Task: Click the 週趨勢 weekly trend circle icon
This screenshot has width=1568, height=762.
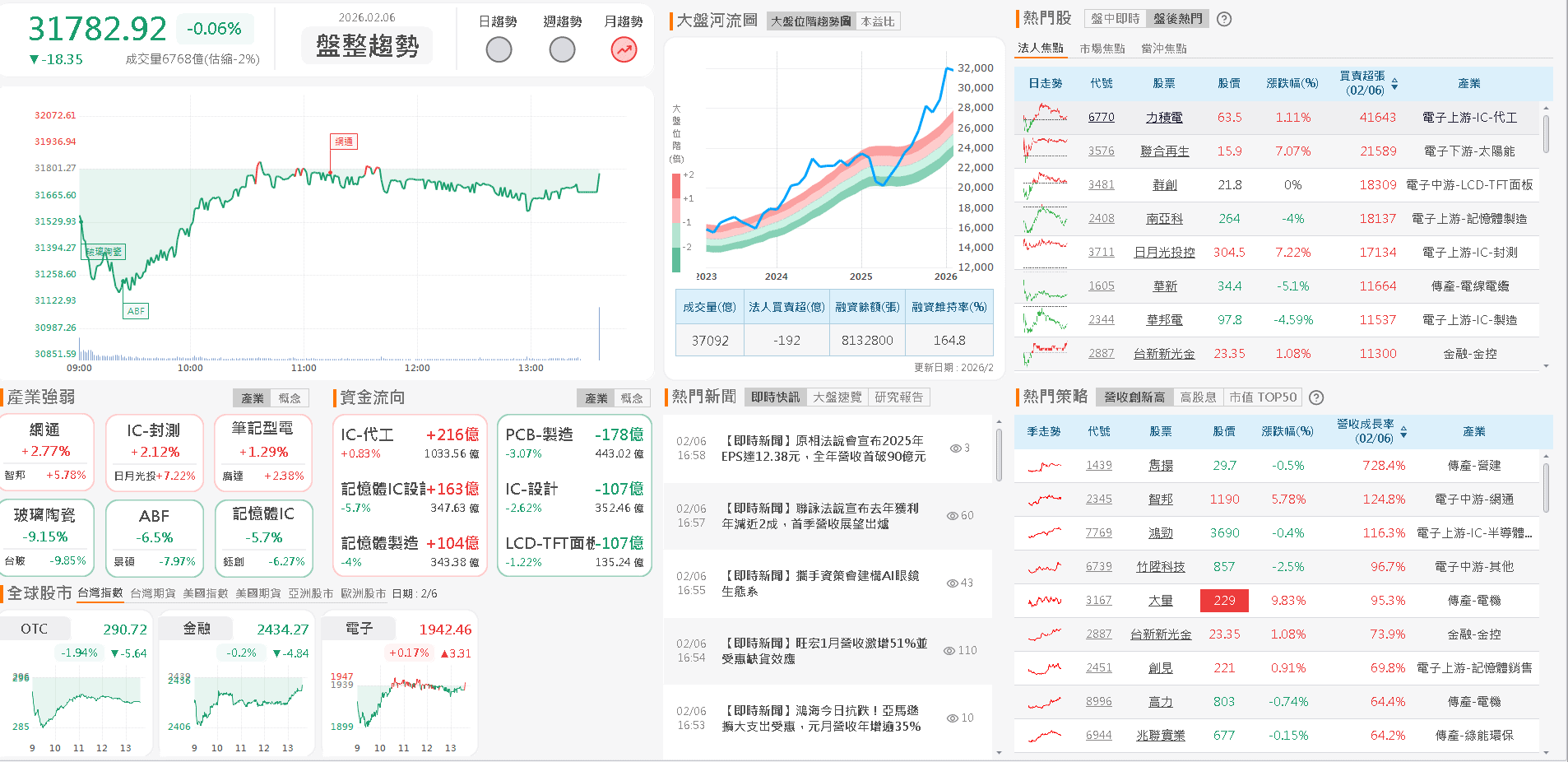Action: pos(561,49)
